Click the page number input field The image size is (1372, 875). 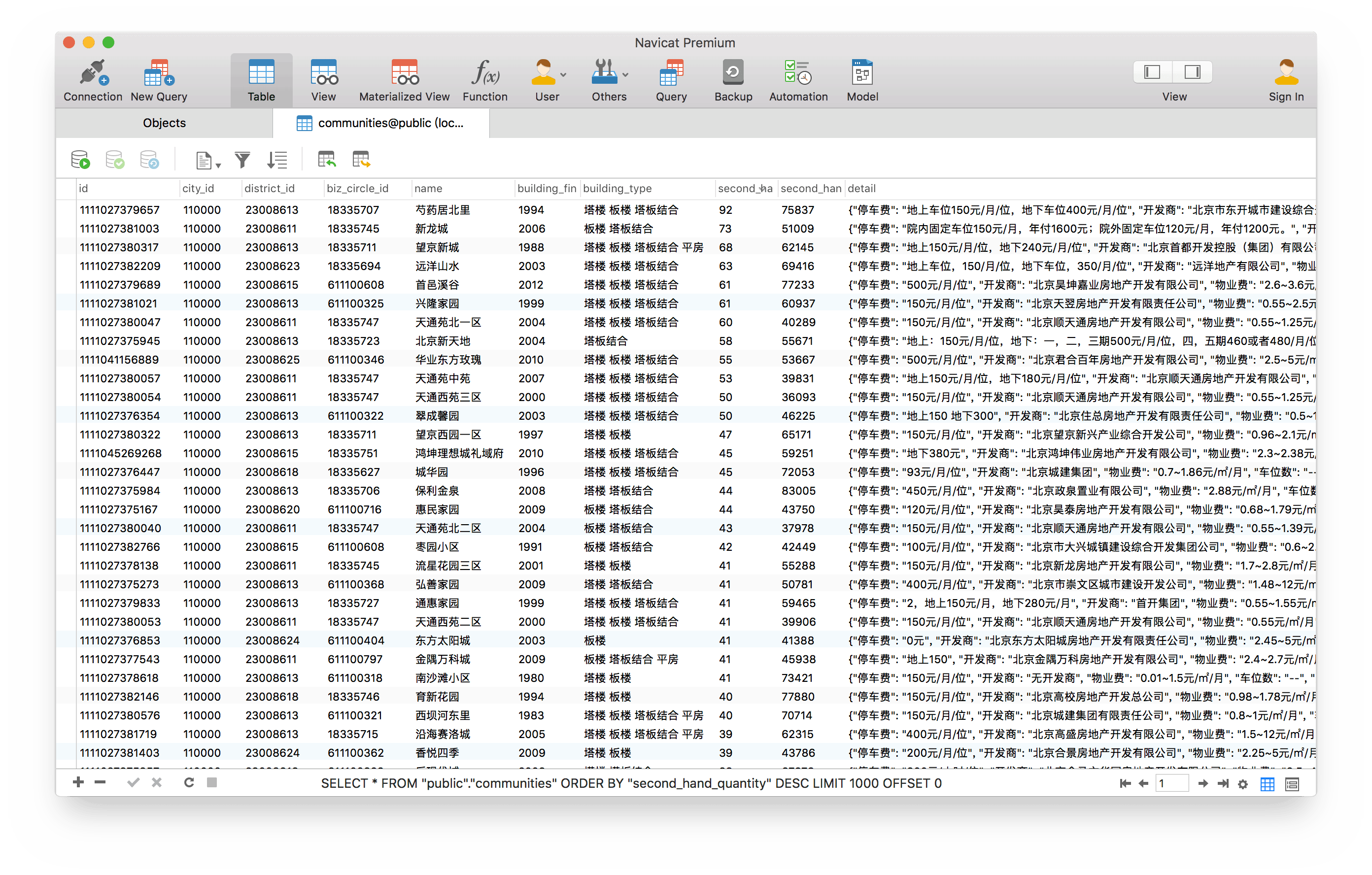point(1171,783)
